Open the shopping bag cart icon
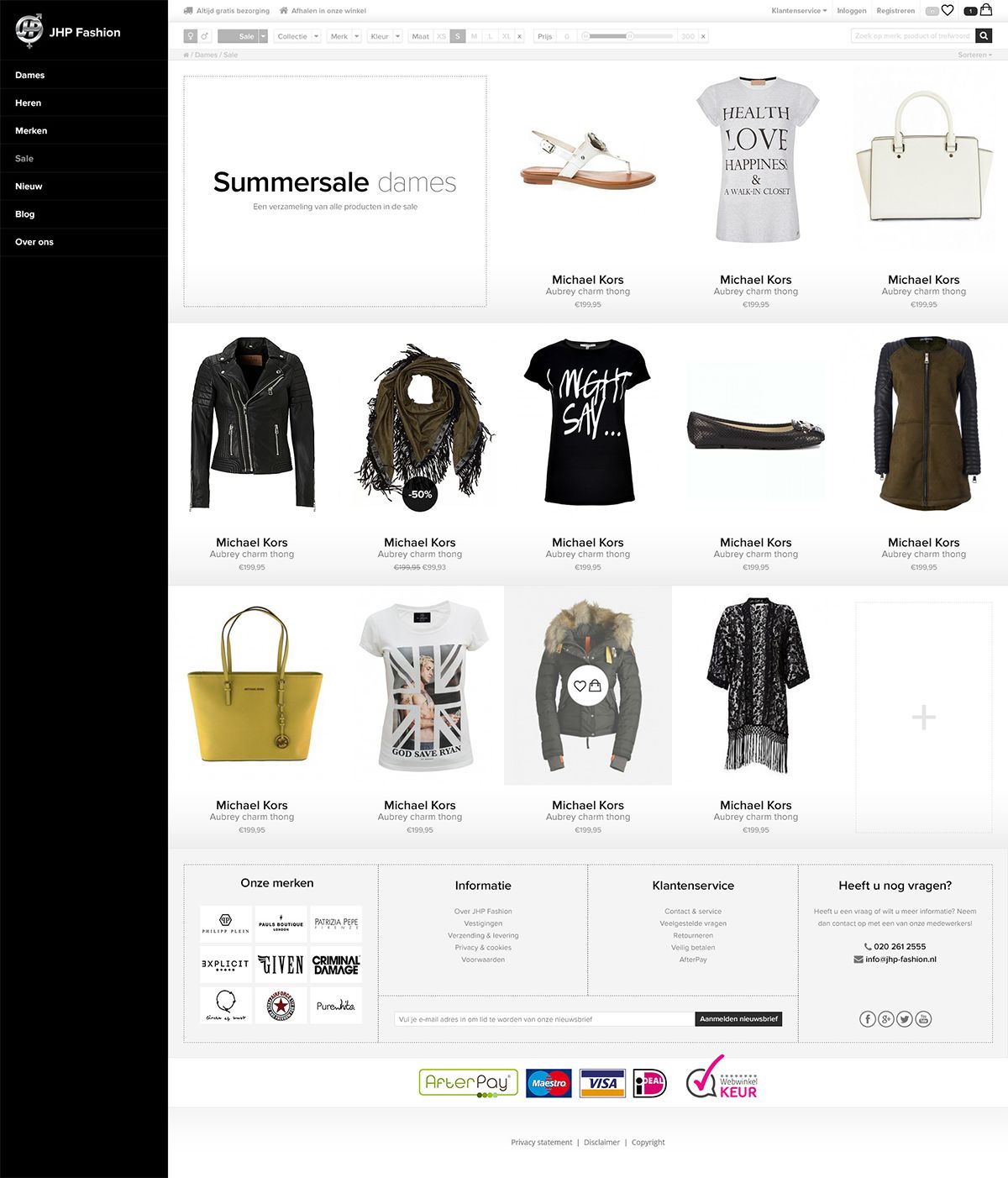The width and height of the screenshot is (1008, 1178). click(x=986, y=10)
